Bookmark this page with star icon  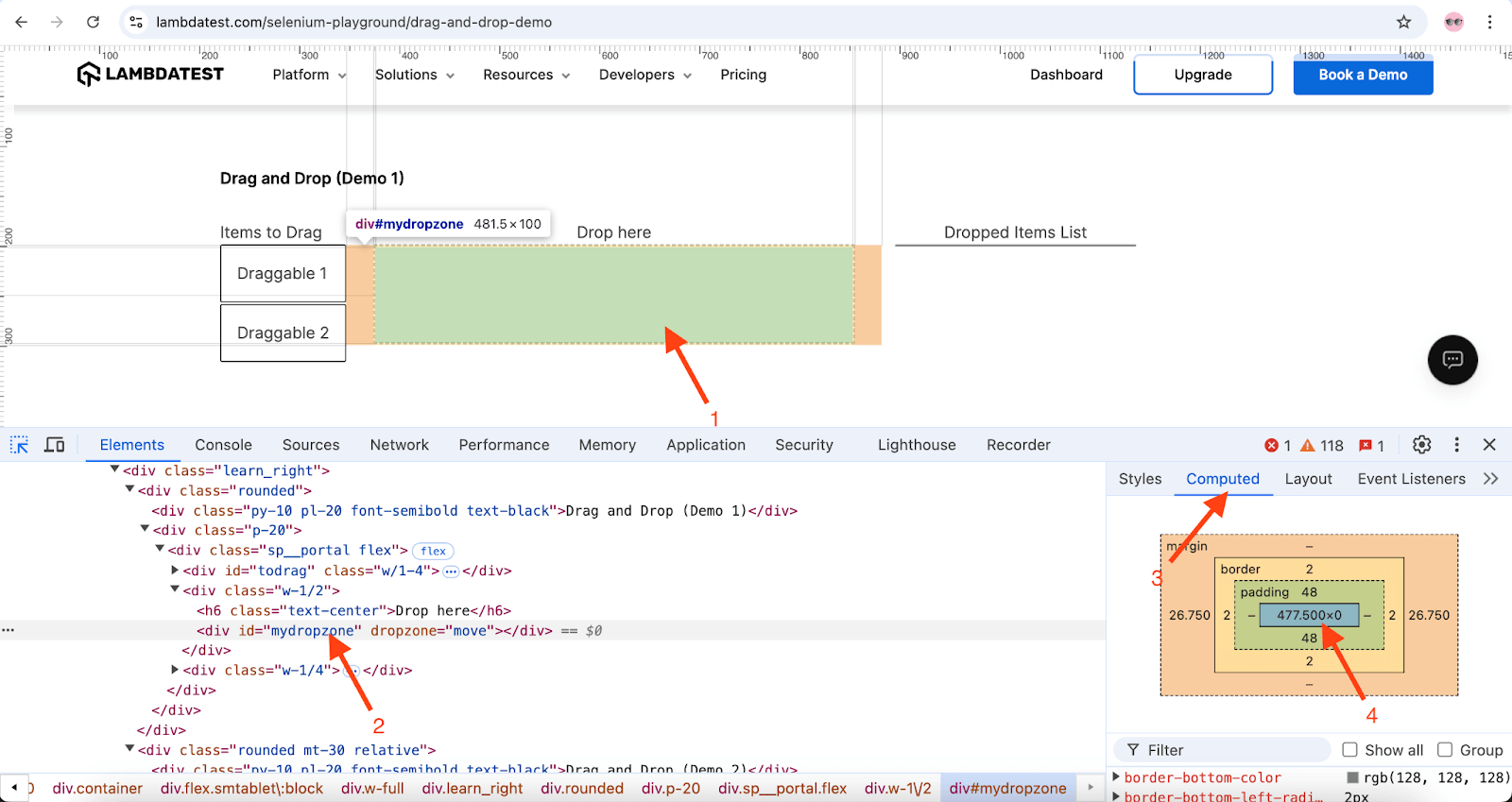pos(1404,22)
